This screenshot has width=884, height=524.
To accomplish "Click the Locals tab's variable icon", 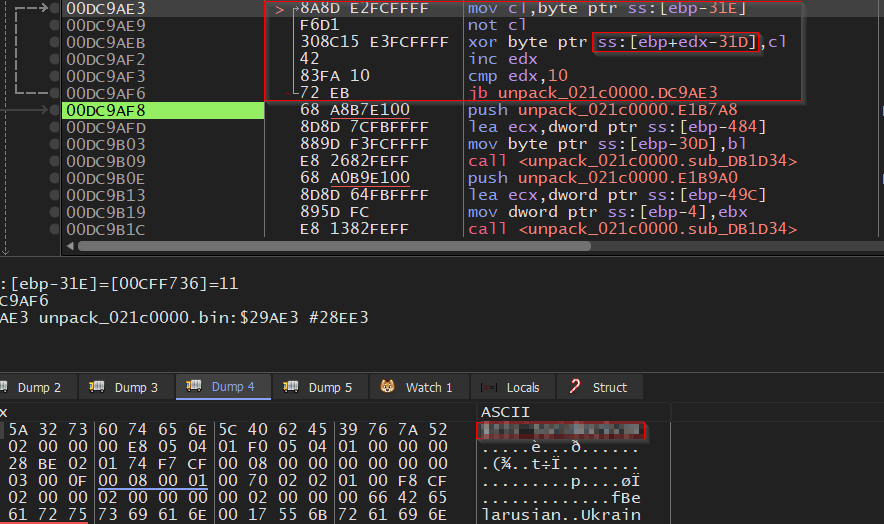I will [x=488, y=388].
